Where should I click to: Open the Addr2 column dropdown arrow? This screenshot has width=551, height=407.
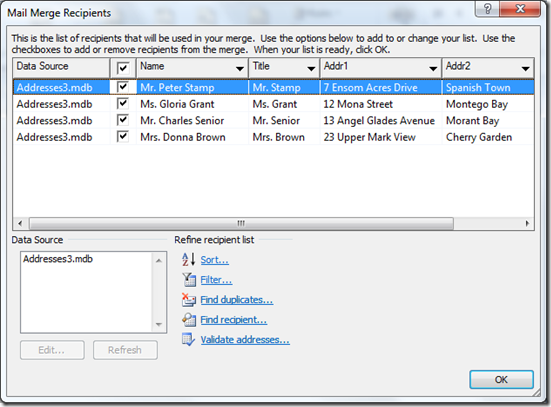[x=525, y=69]
